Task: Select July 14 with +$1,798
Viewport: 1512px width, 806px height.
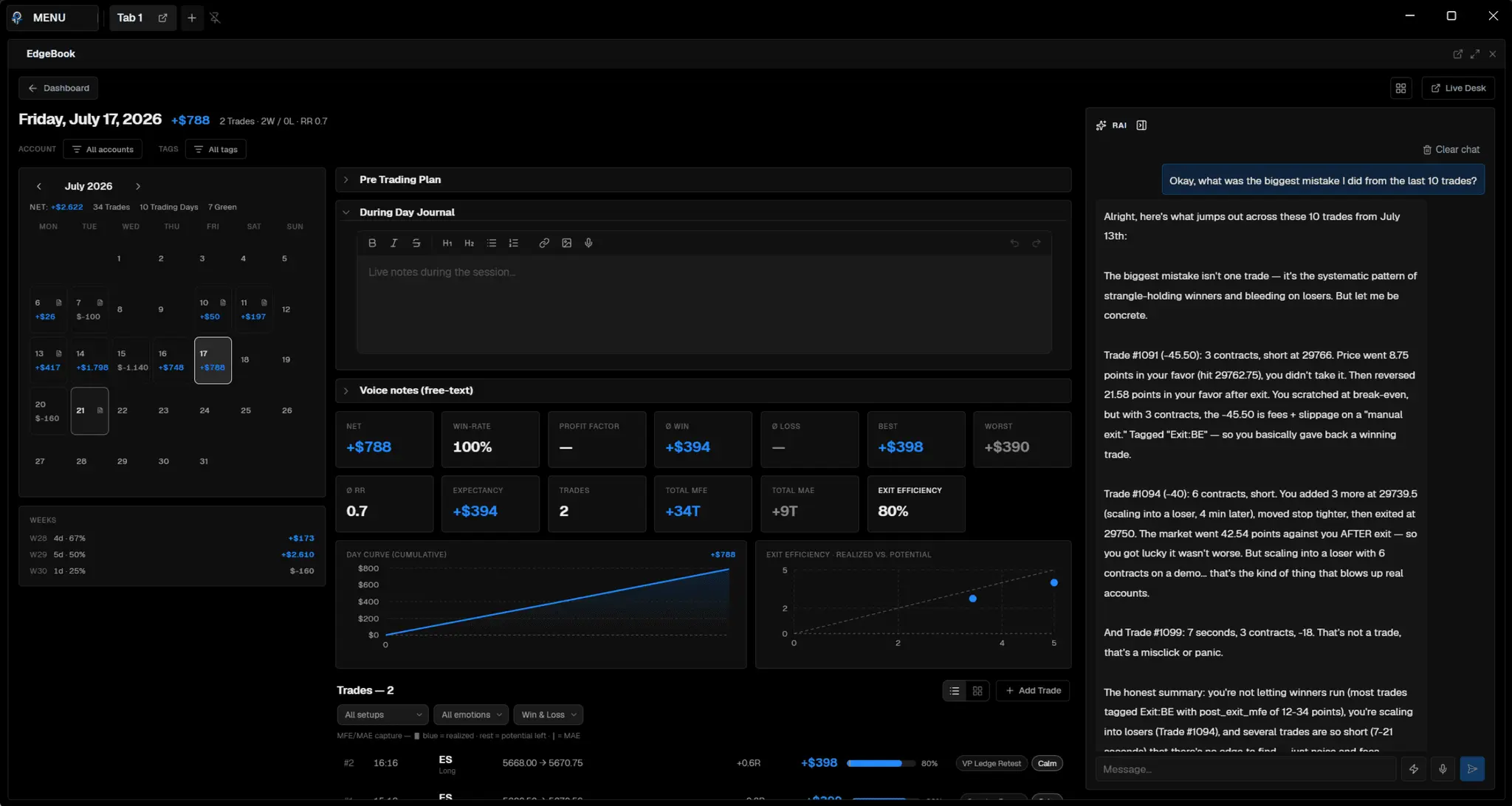Action: click(90, 360)
